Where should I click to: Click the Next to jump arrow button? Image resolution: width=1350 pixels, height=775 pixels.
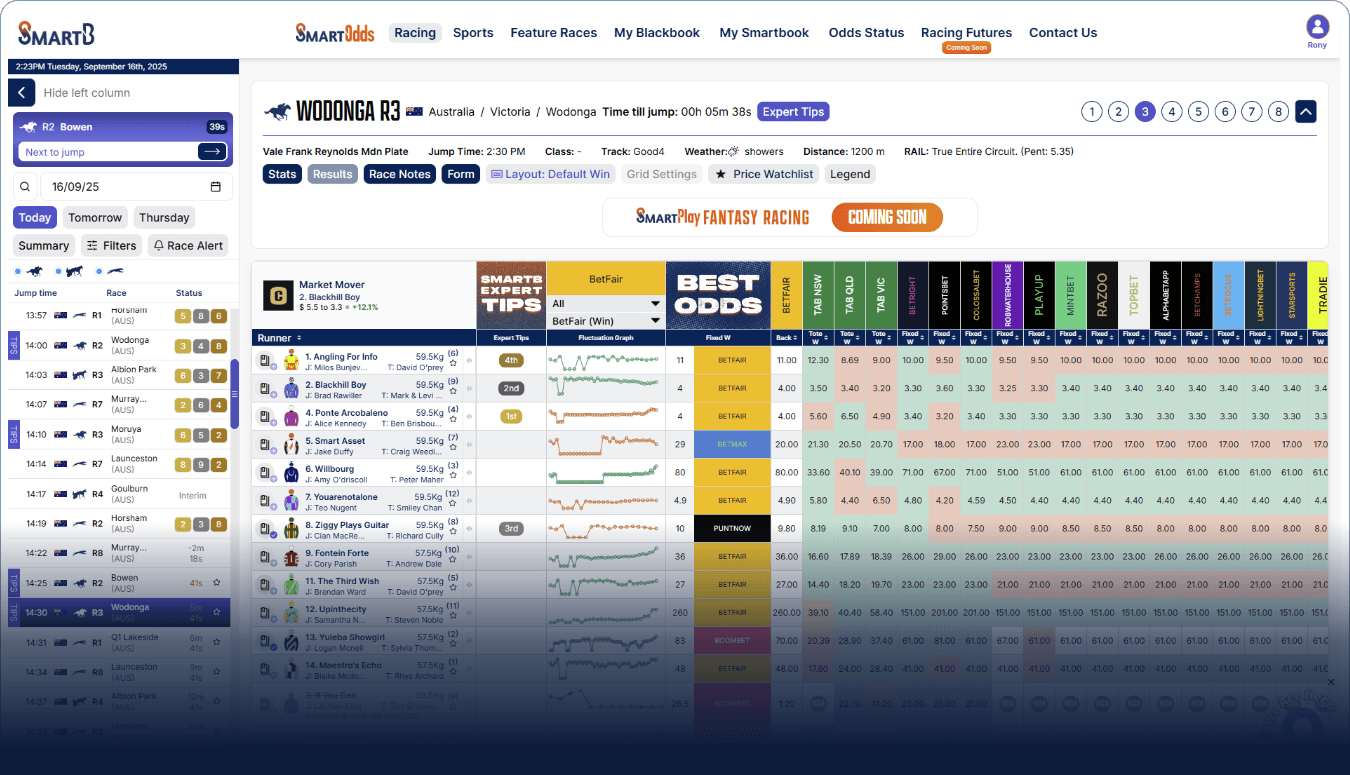(x=211, y=152)
